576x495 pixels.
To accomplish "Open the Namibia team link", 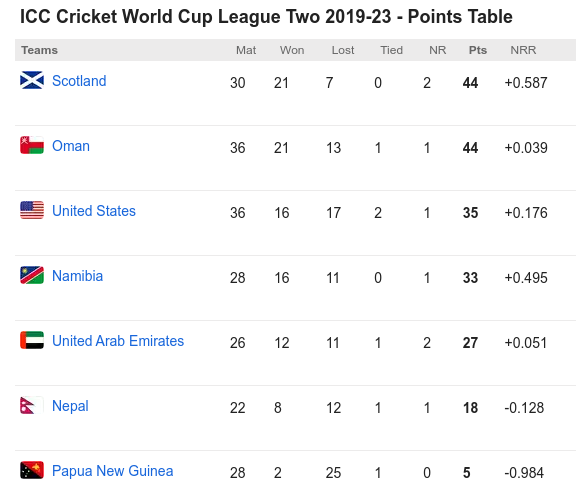I will [78, 276].
